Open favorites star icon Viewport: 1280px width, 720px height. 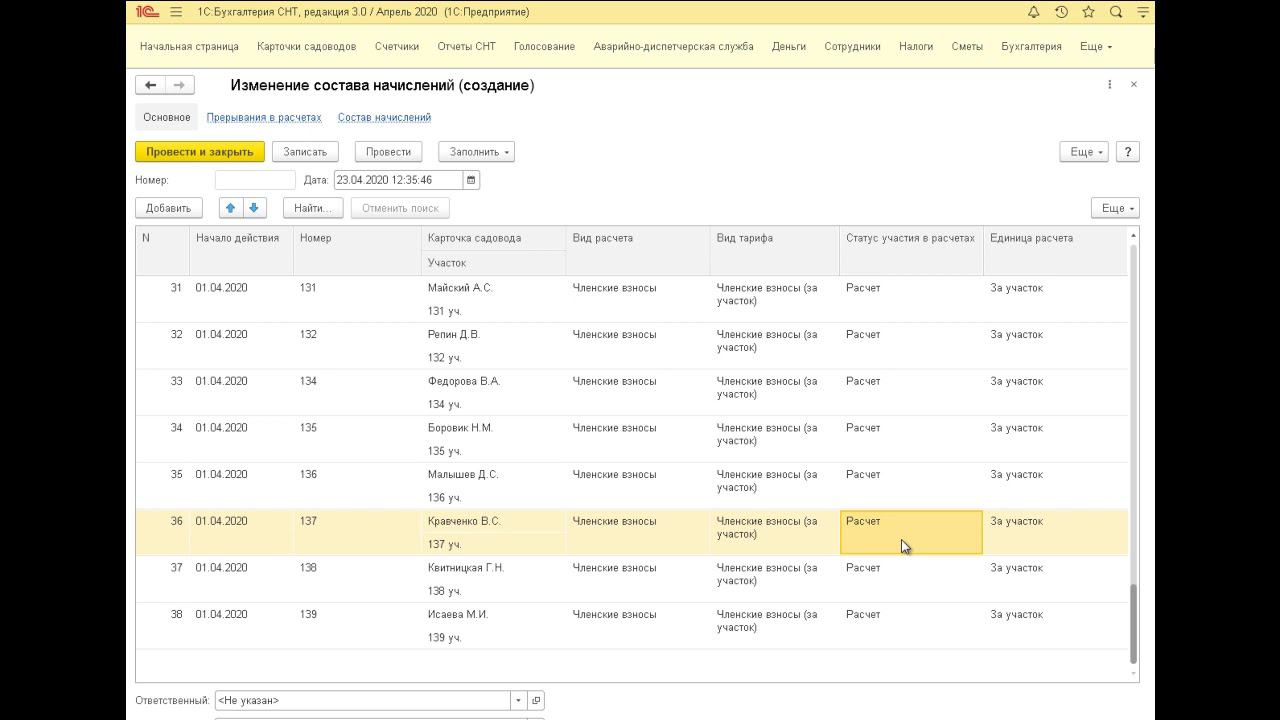point(1088,12)
